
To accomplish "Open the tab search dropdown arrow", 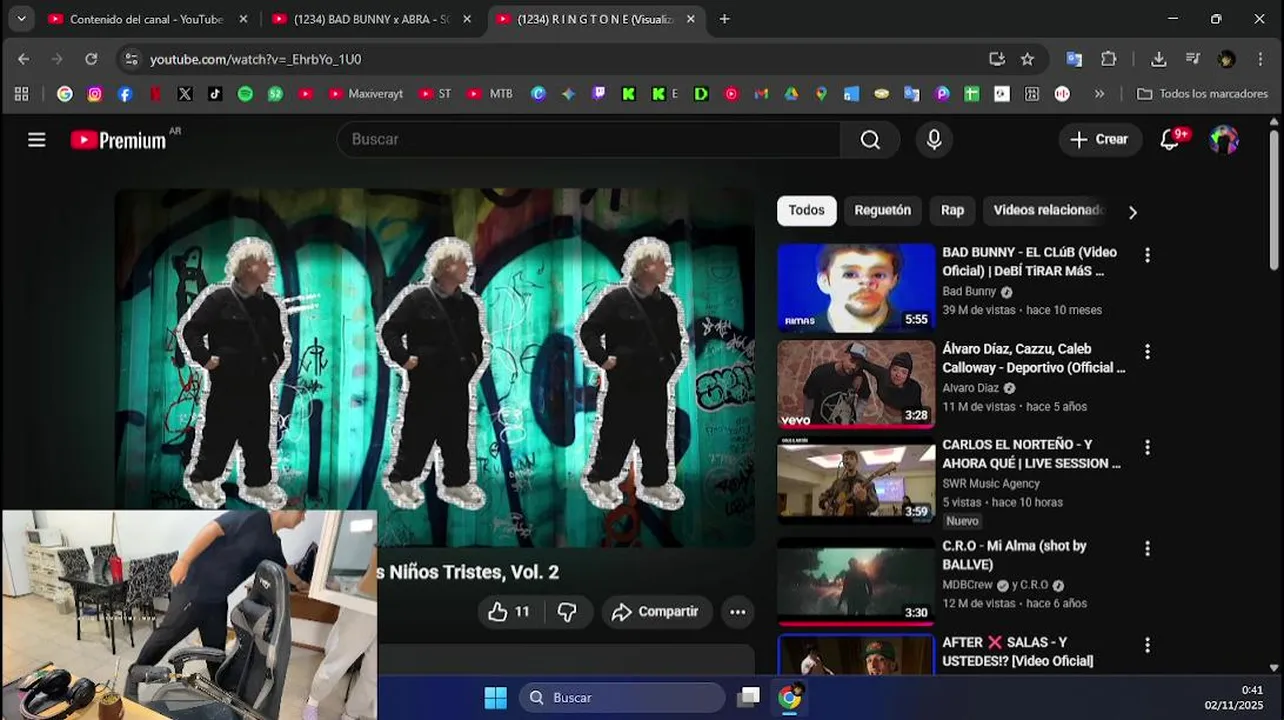I will (21, 19).
